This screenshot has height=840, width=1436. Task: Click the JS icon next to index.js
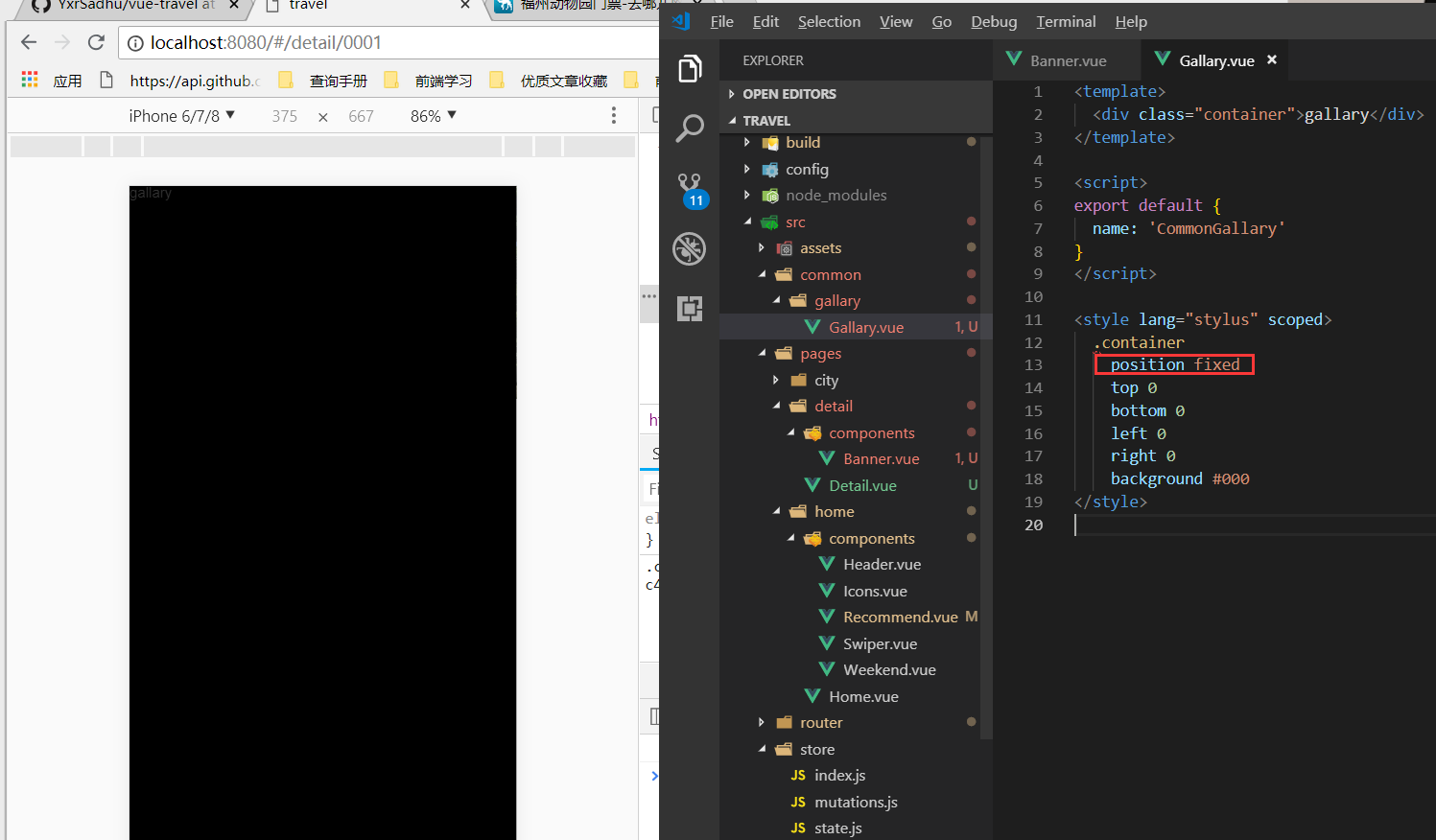click(x=798, y=775)
